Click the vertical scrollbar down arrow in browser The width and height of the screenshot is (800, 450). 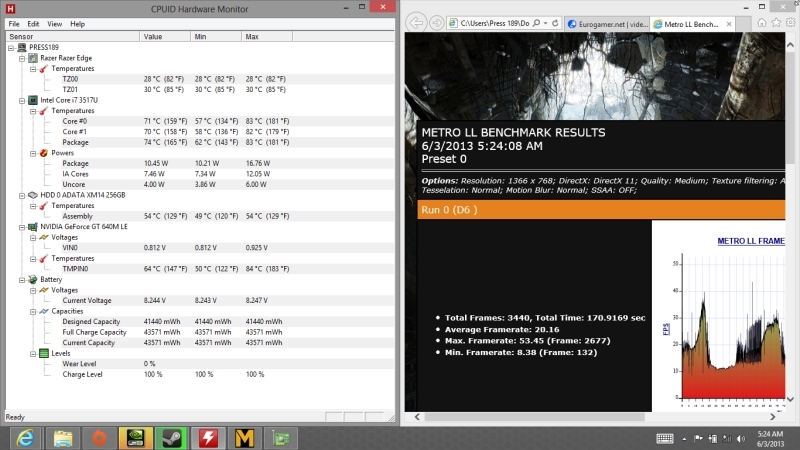pyautogui.click(x=790, y=399)
